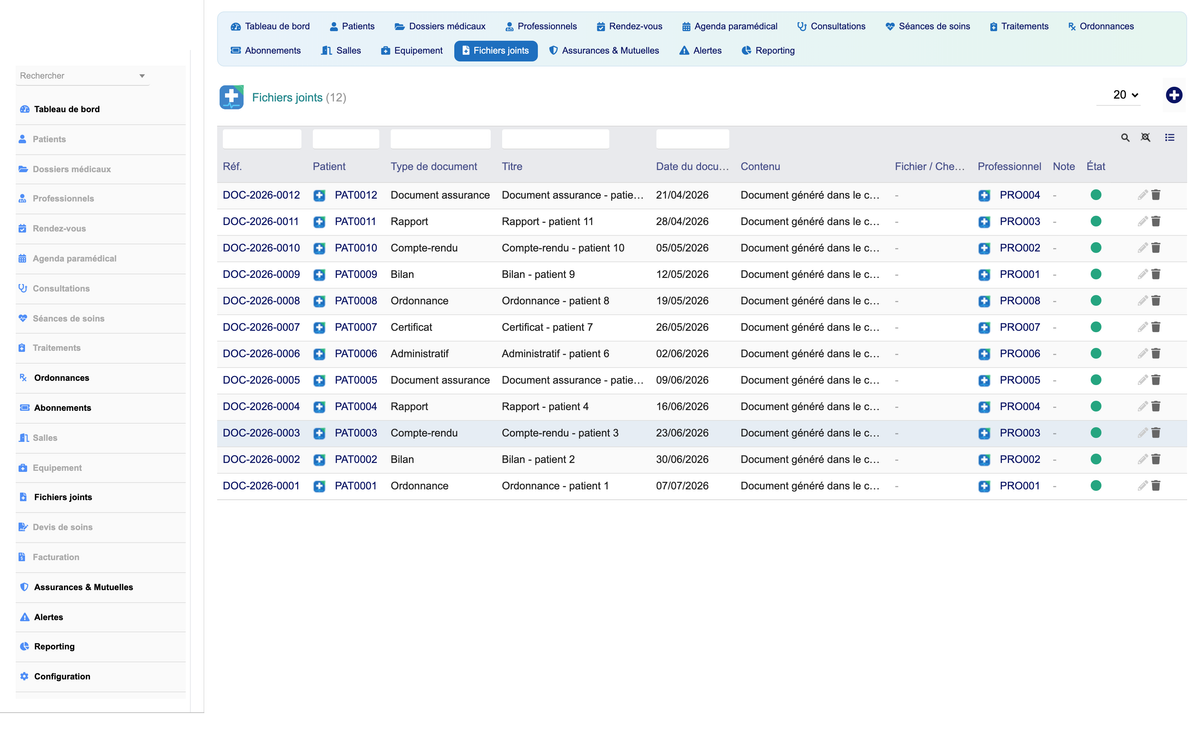The image size is (1200, 743).
Task: Click the professional icon beside PRO004 in DOC-2026-0012 row
Action: click(984, 195)
